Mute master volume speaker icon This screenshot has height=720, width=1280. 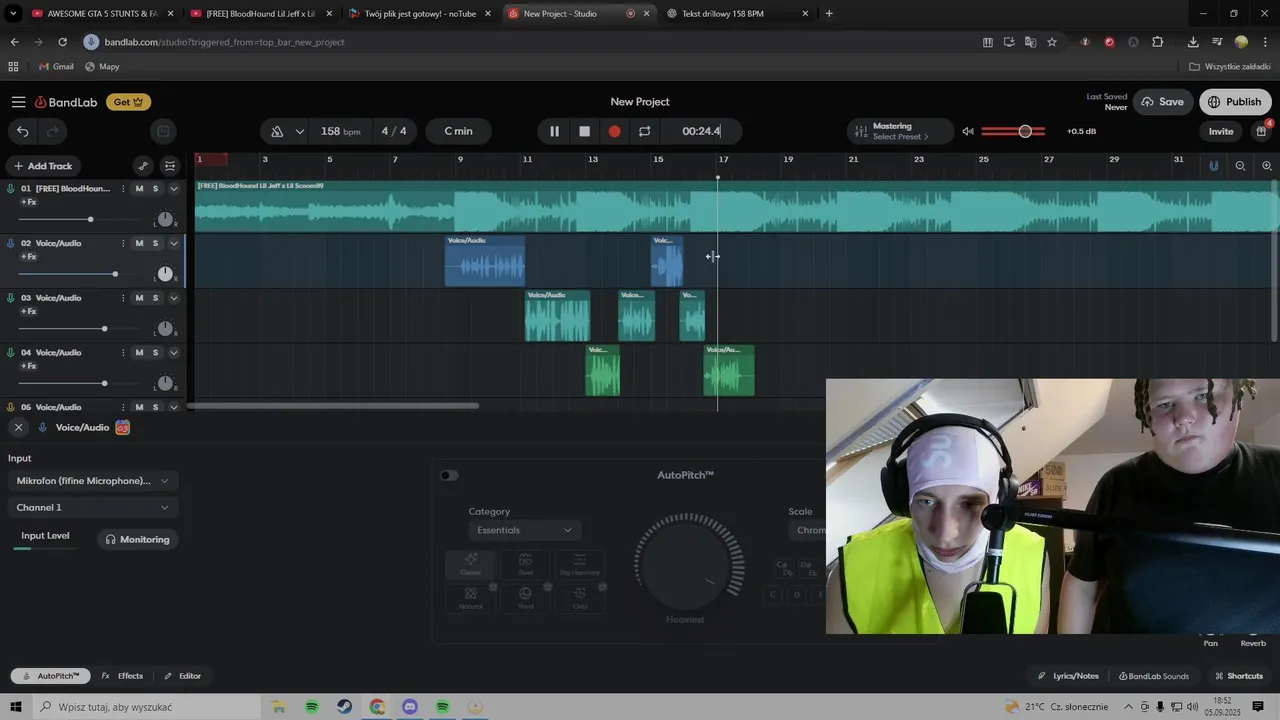(968, 131)
